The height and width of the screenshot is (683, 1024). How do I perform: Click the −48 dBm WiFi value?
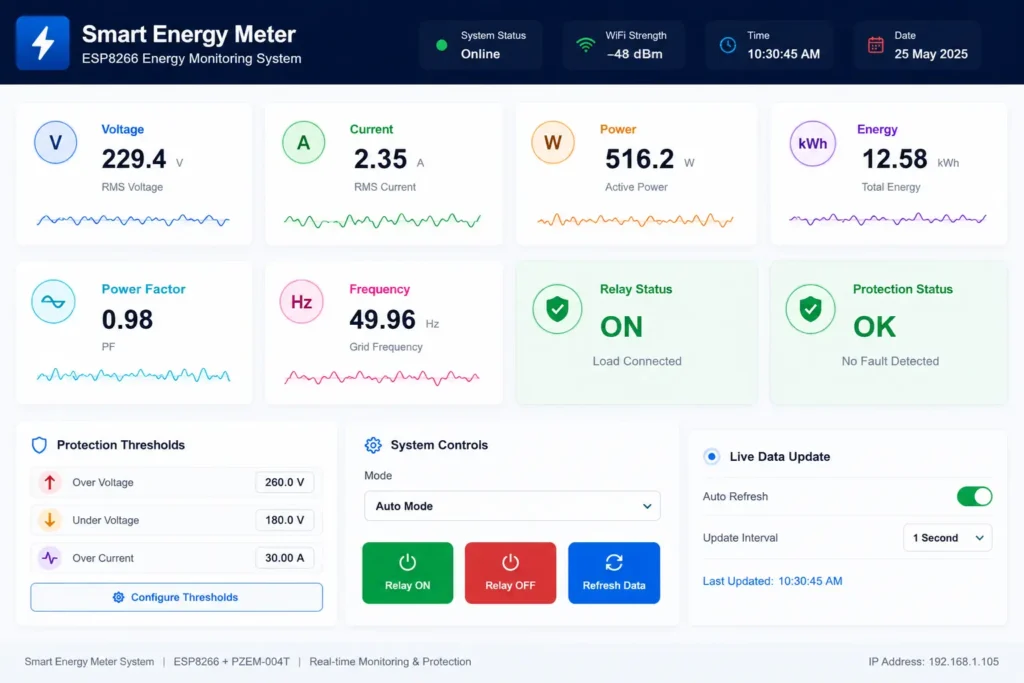634,54
